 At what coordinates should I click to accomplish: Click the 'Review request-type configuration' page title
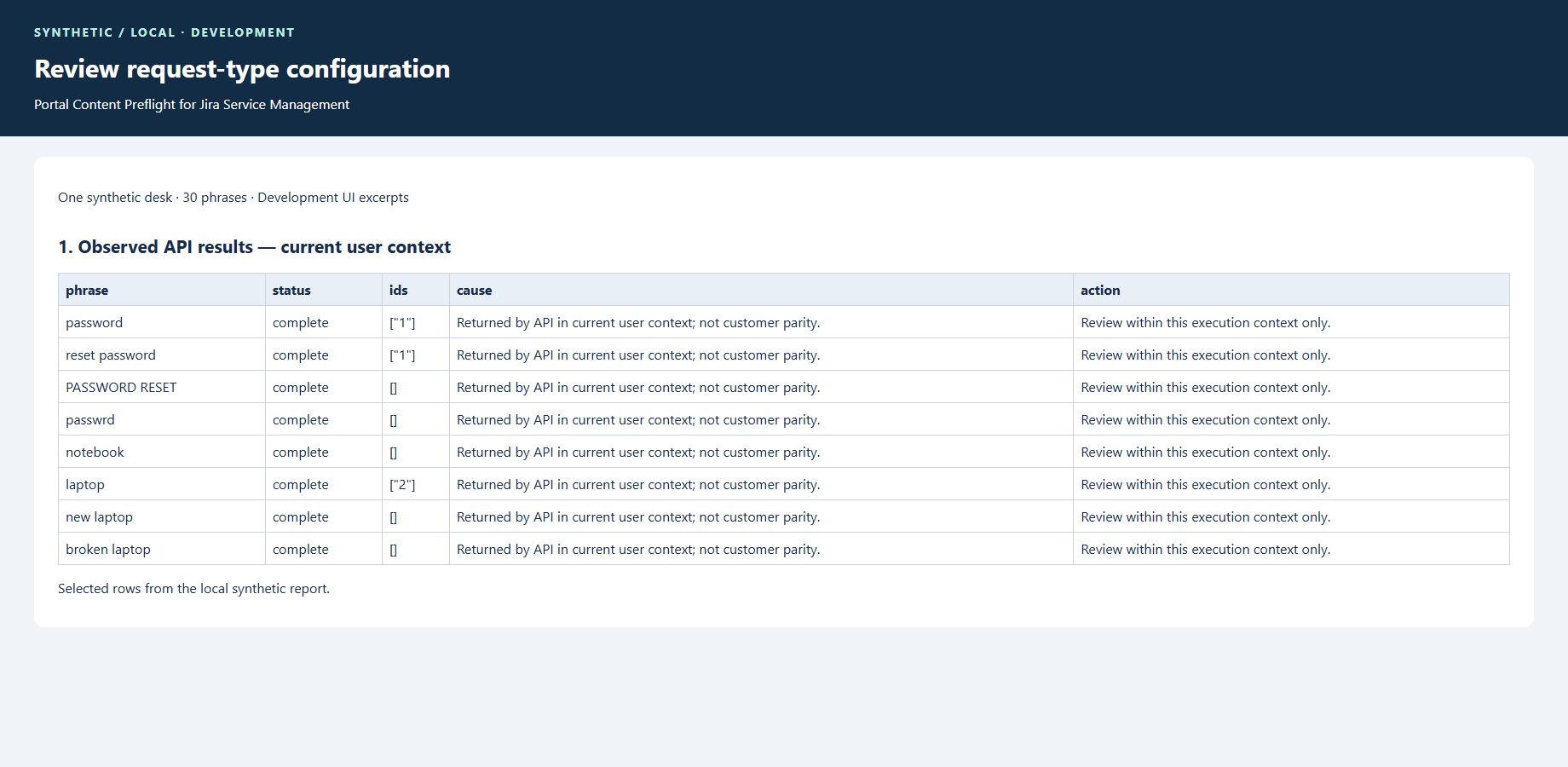242,69
